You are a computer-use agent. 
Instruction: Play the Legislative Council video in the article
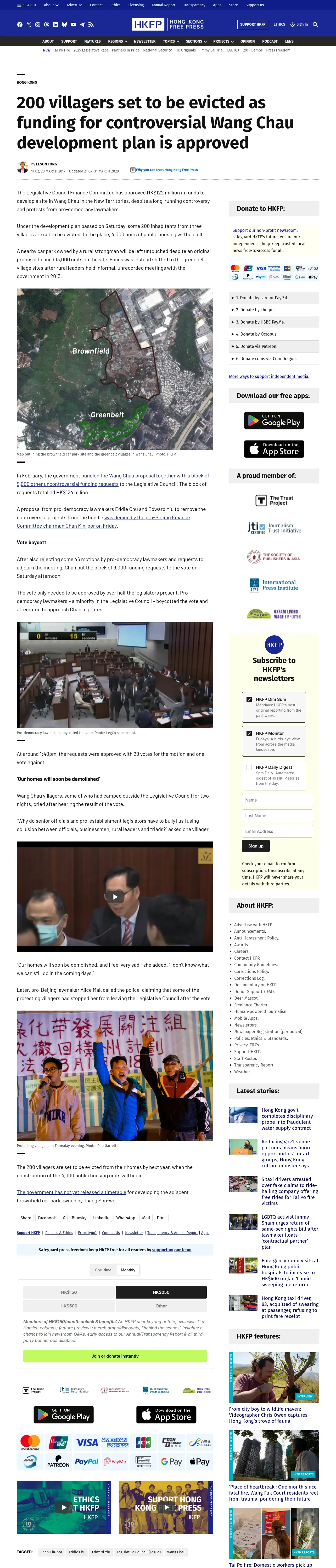tap(115, 897)
